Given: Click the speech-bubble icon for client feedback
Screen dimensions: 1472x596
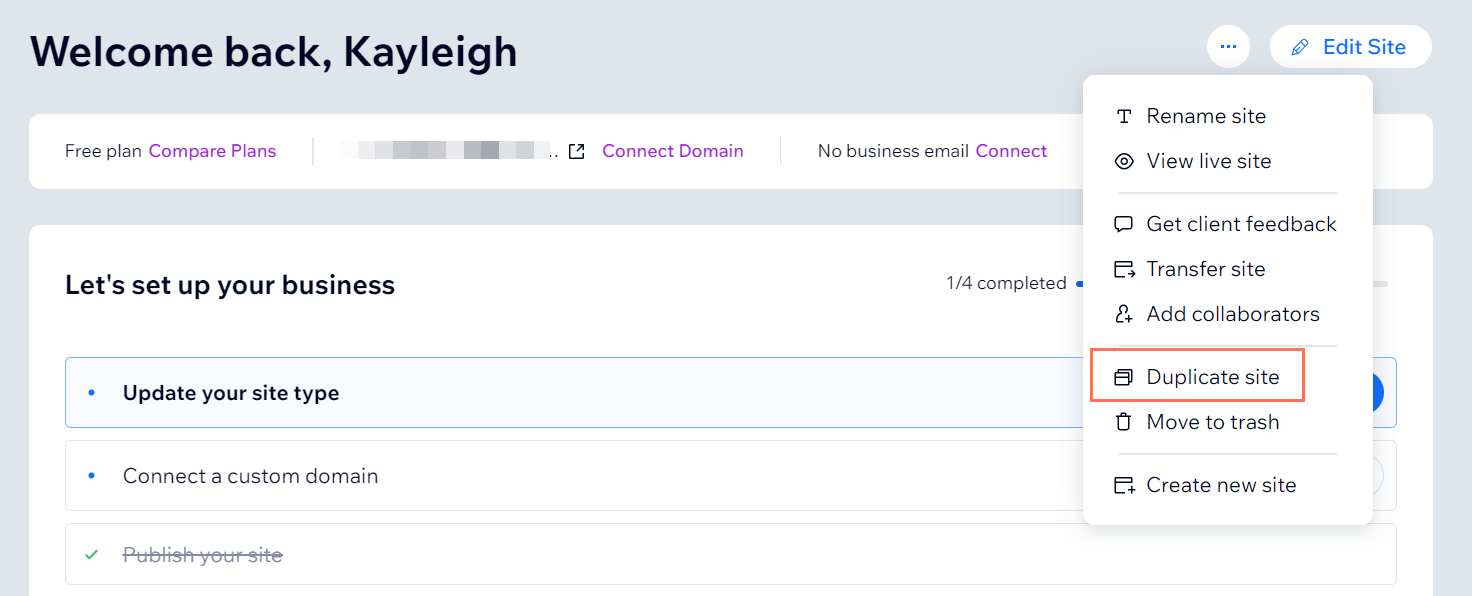Looking at the screenshot, I should click(x=1124, y=224).
